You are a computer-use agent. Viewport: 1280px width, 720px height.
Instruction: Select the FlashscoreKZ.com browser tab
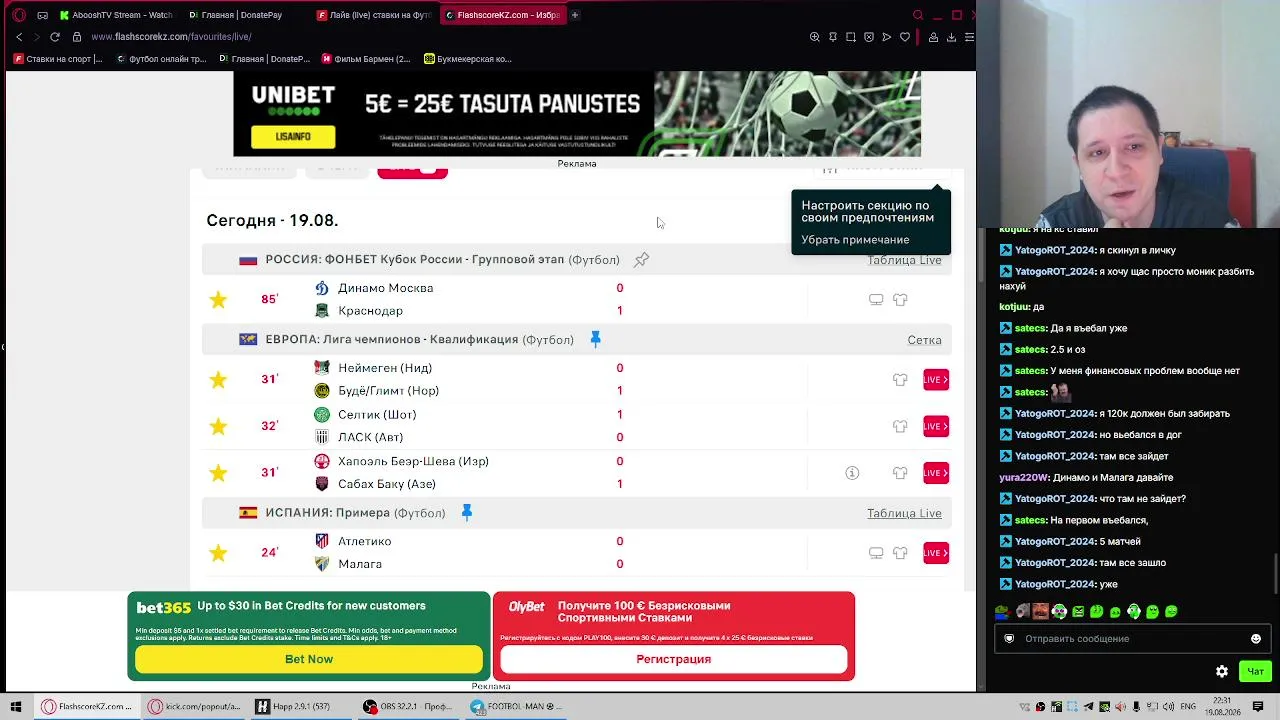[x=502, y=15]
